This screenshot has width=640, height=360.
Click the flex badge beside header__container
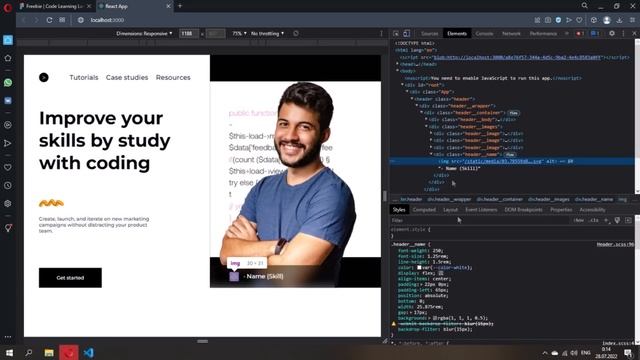point(513,113)
